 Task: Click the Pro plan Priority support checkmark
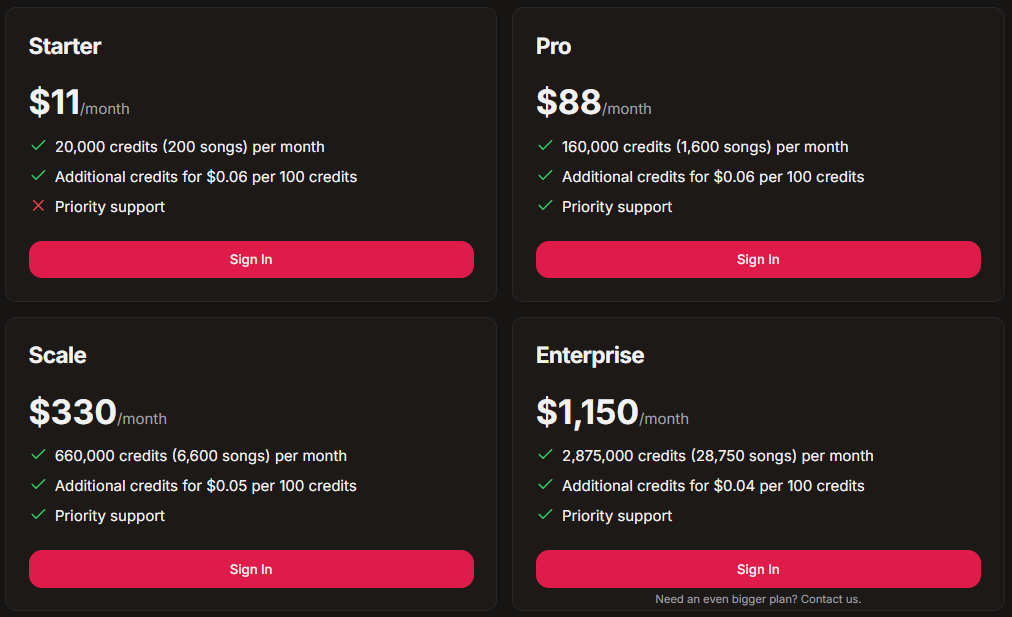545,206
